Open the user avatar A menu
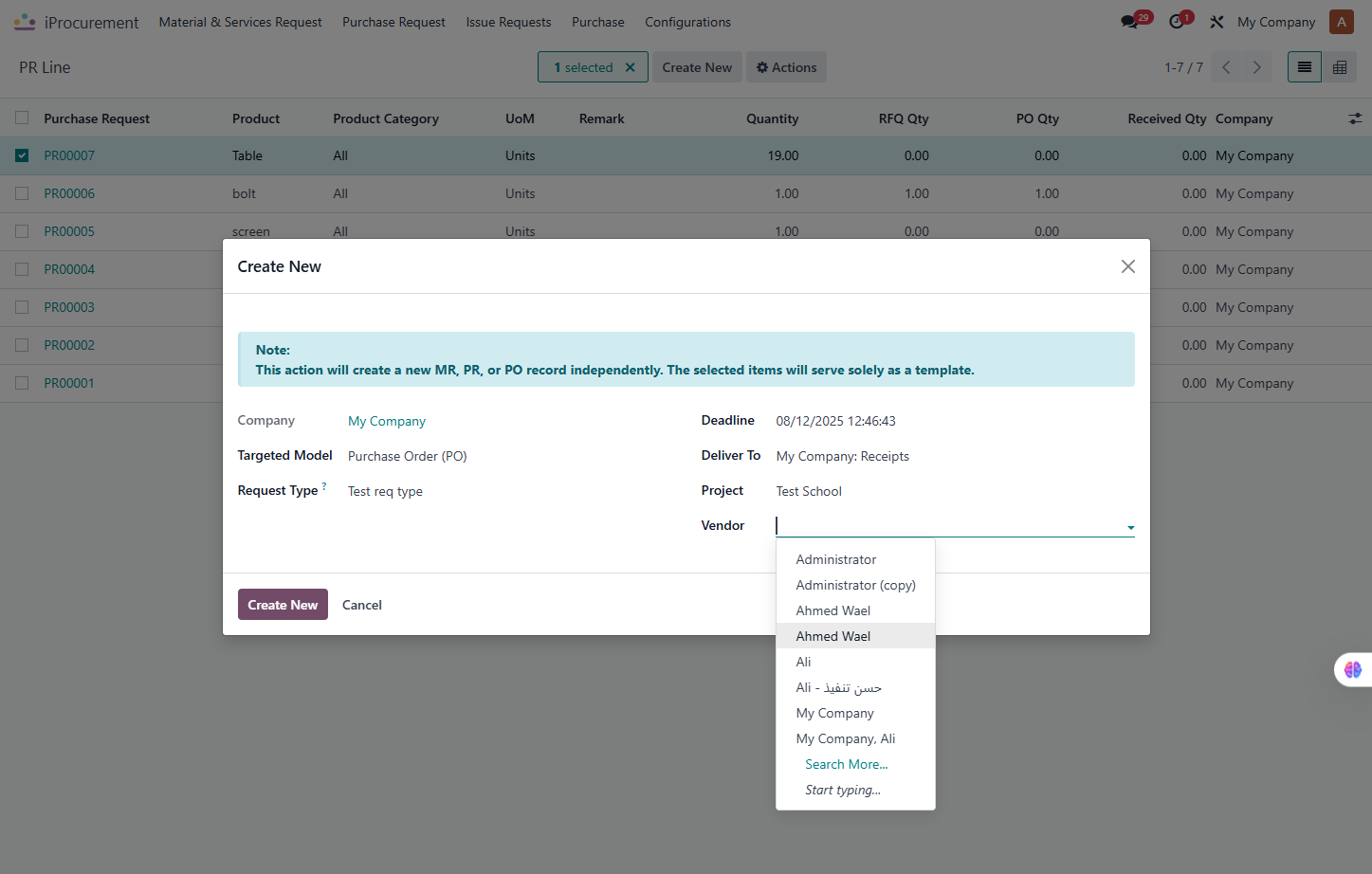The height and width of the screenshot is (874, 1372). (1341, 22)
